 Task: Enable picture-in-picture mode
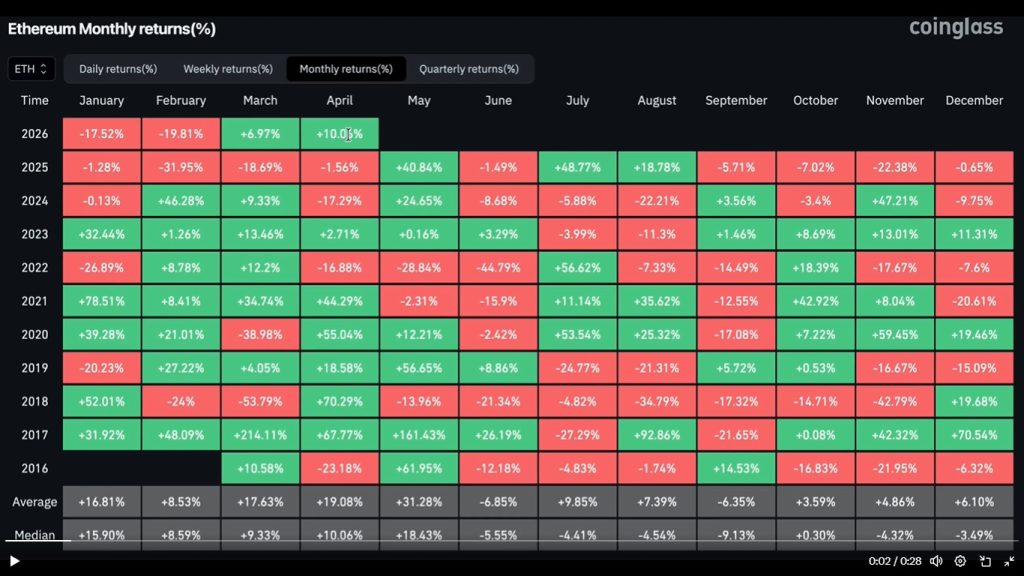coord(983,562)
